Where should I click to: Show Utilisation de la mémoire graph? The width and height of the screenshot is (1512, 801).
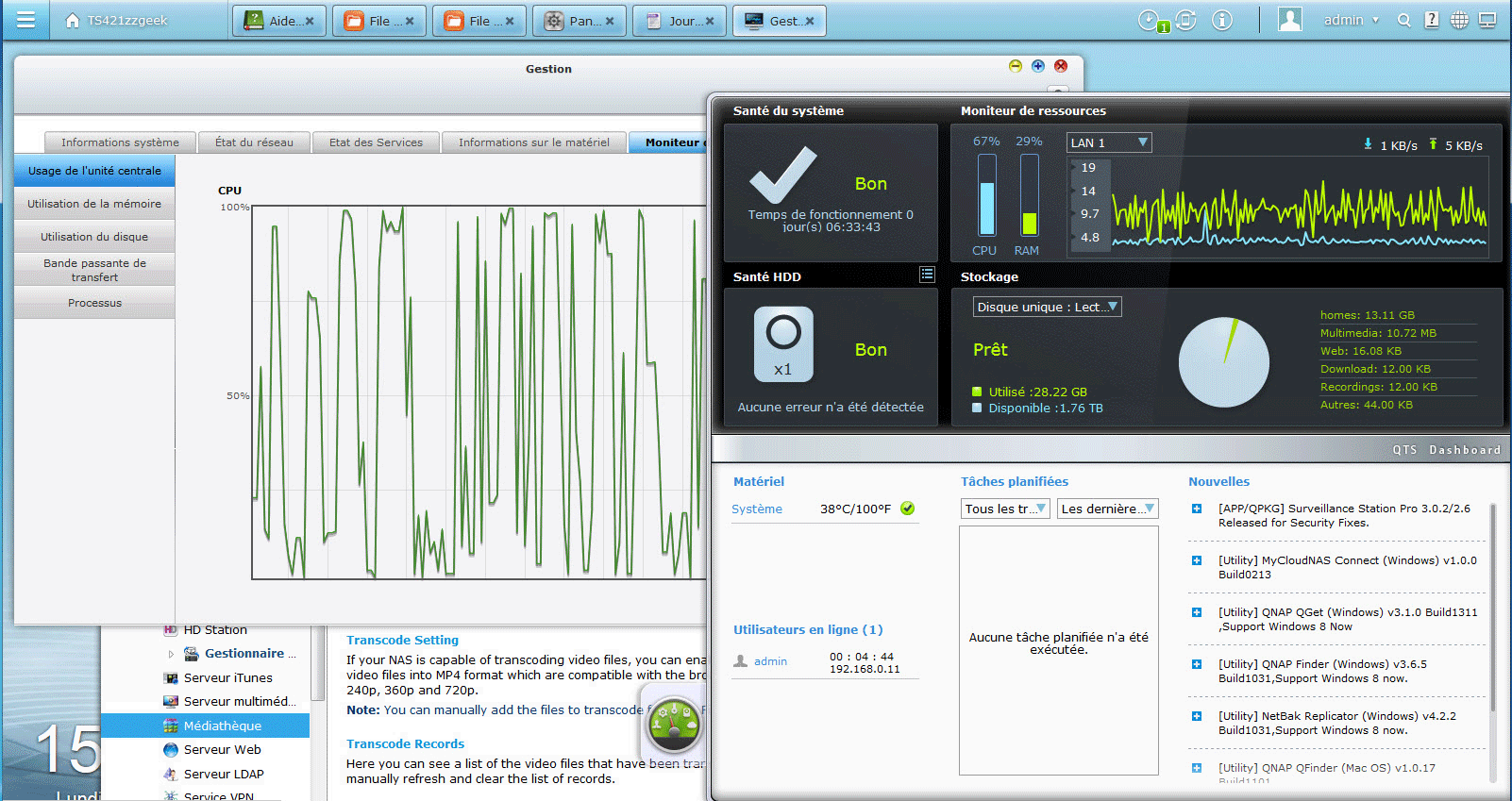click(94, 204)
